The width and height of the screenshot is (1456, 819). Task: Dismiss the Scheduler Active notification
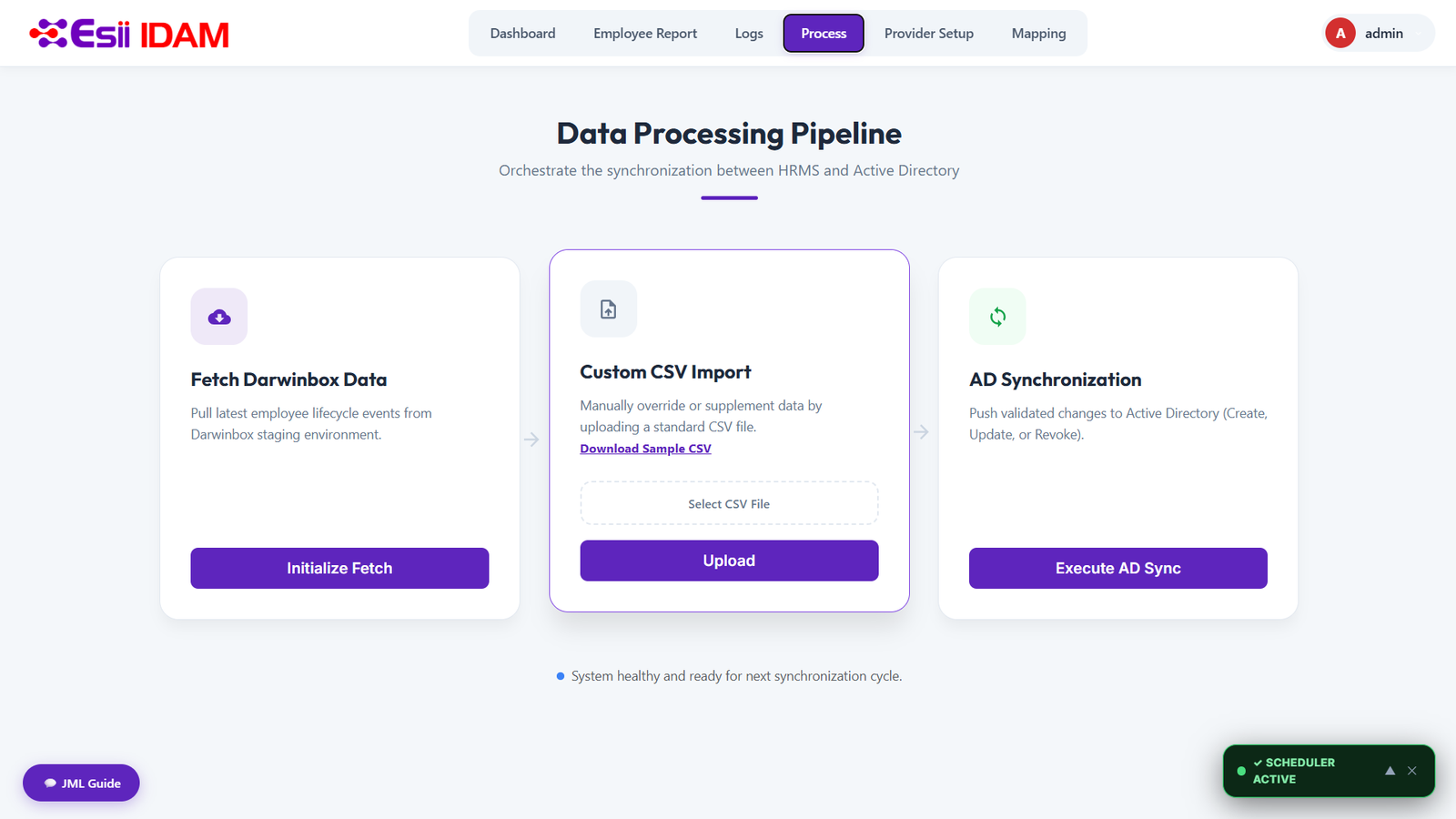(1412, 771)
